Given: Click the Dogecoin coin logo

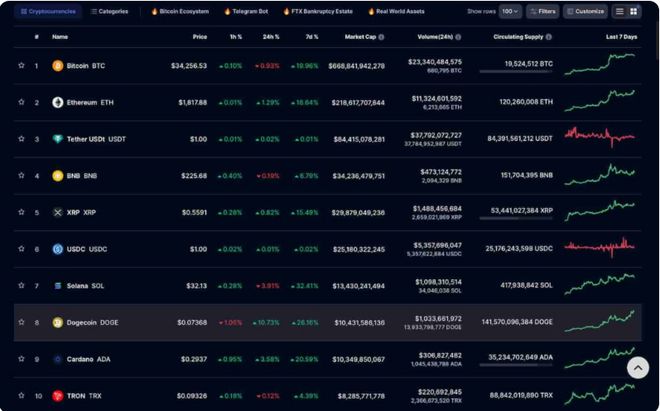Looking at the screenshot, I should pyautogui.click(x=58, y=323).
